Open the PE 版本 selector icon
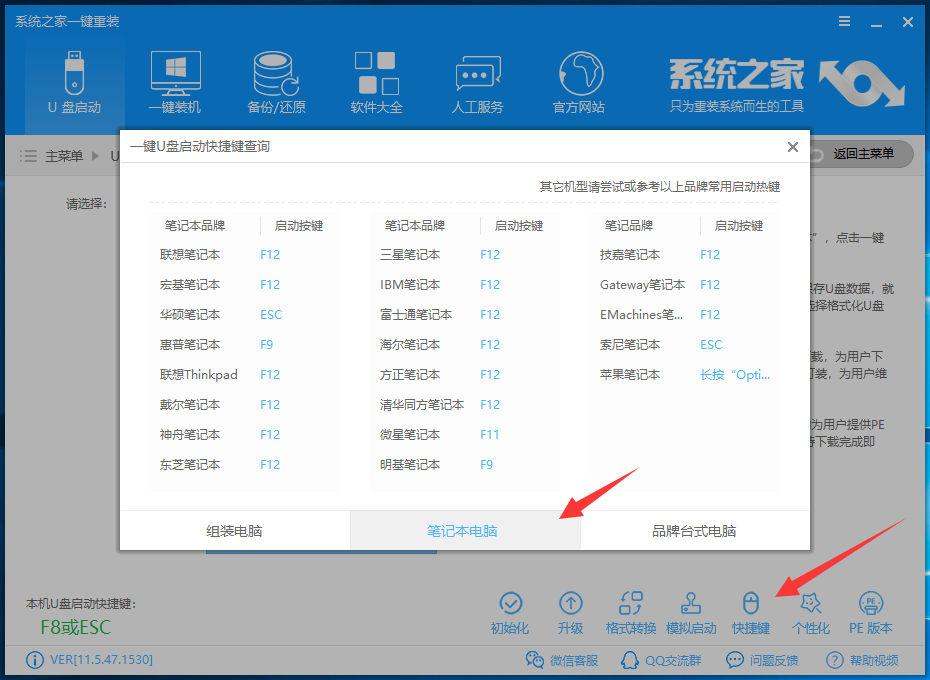The width and height of the screenshot is (930, 680). click(x=871, y=610)
